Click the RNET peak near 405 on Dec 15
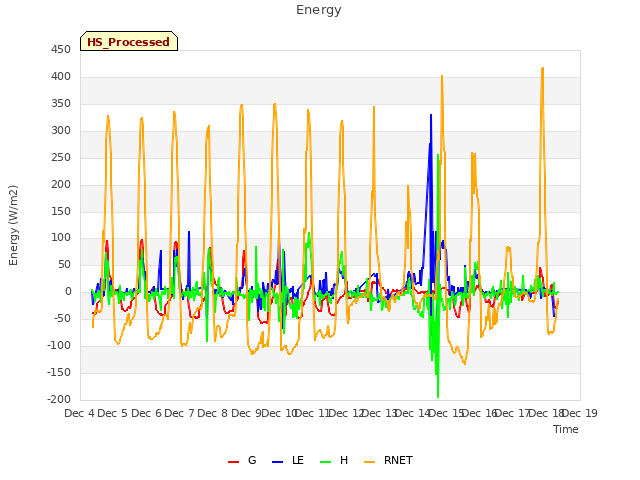The width and height of the screenshot is (640, 480). click(442, 76)
